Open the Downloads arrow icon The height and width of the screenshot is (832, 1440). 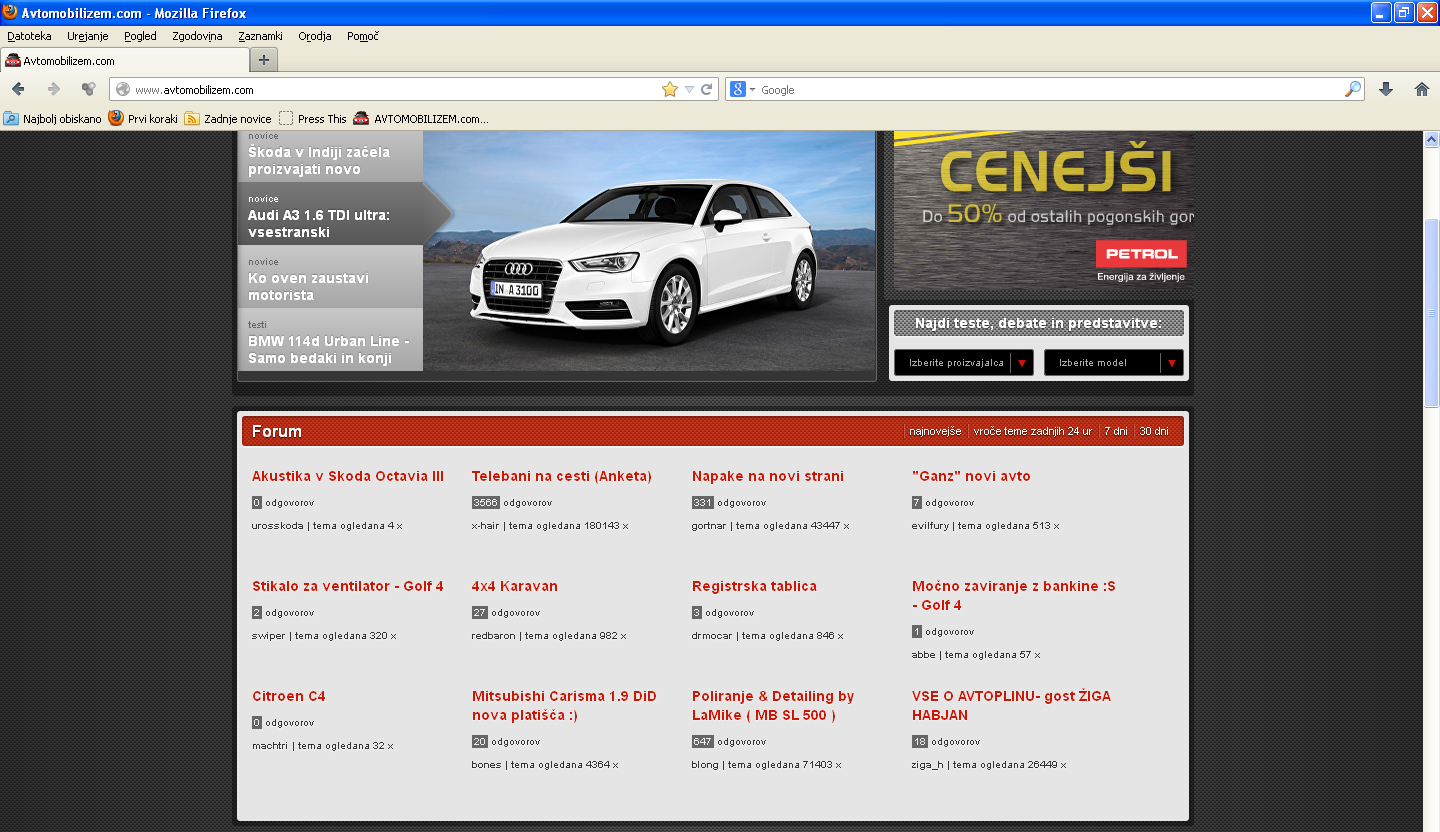[x=1386, y=89]
